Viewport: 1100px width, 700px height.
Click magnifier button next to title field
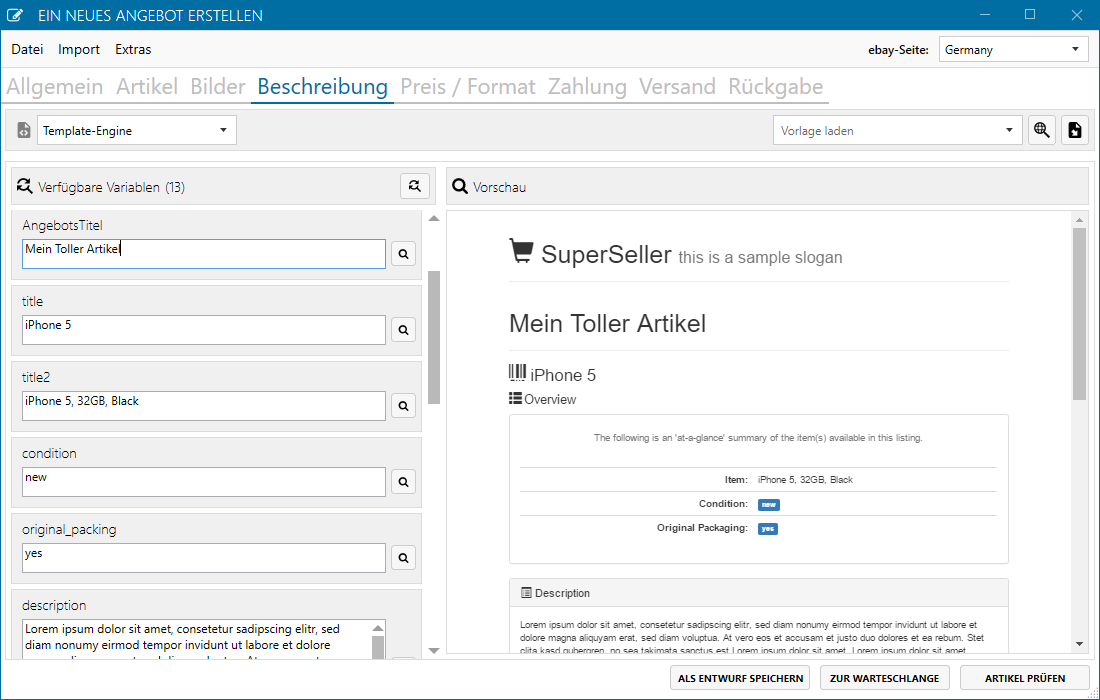[x=403, y=330]
